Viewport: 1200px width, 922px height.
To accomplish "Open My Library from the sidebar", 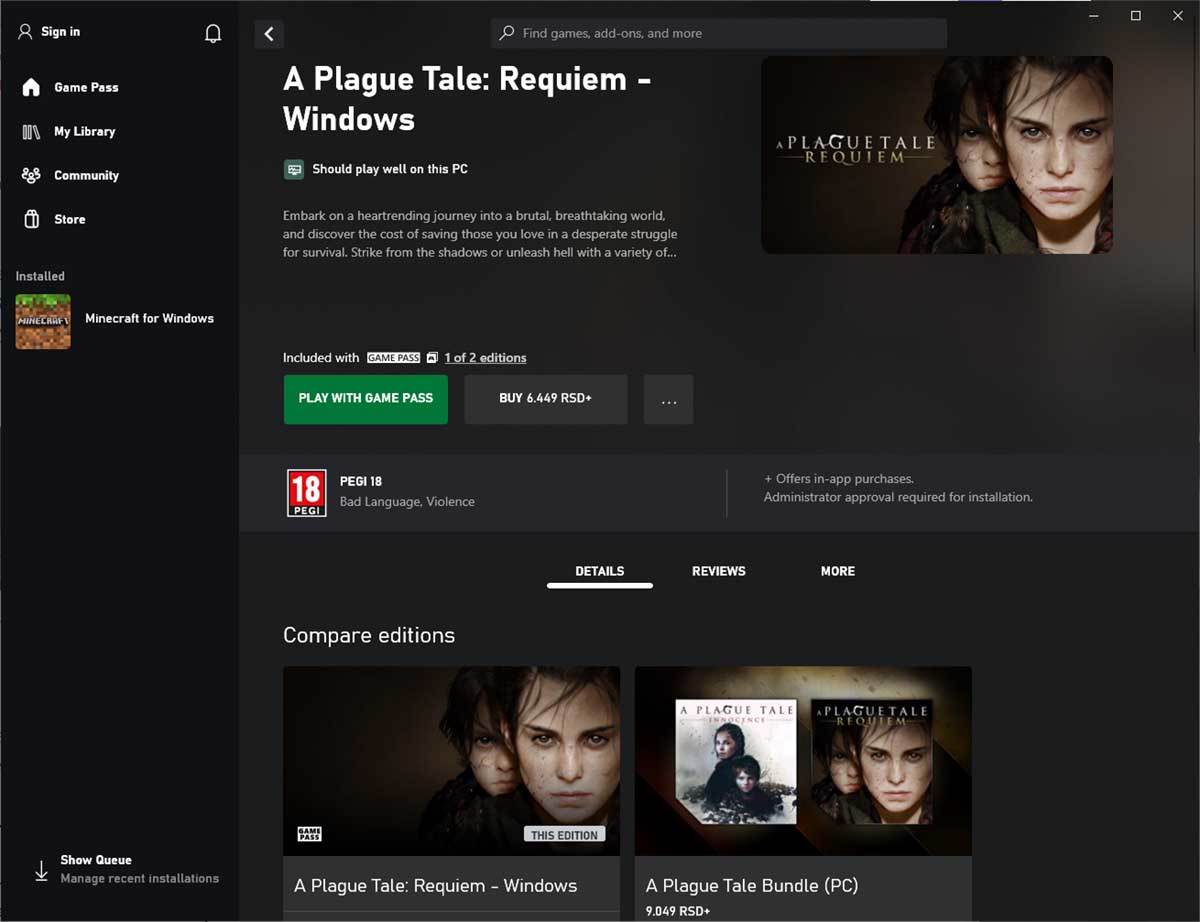I will 86,131.
